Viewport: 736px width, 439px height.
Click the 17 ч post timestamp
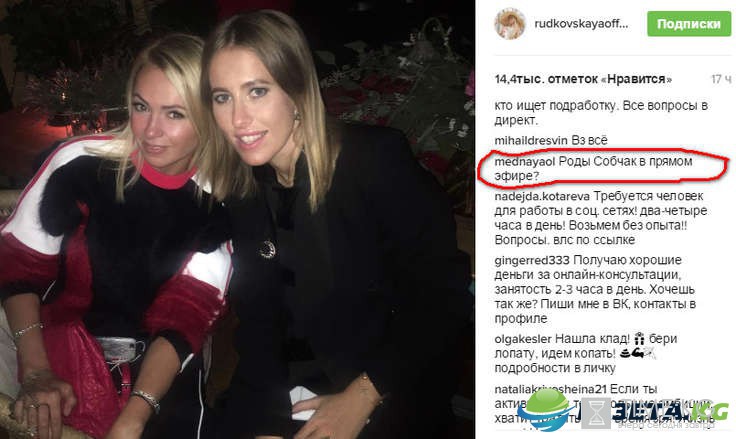pos(721,79)
